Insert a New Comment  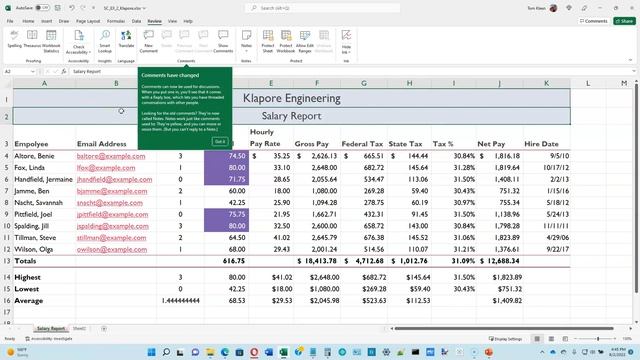(149, 41)
